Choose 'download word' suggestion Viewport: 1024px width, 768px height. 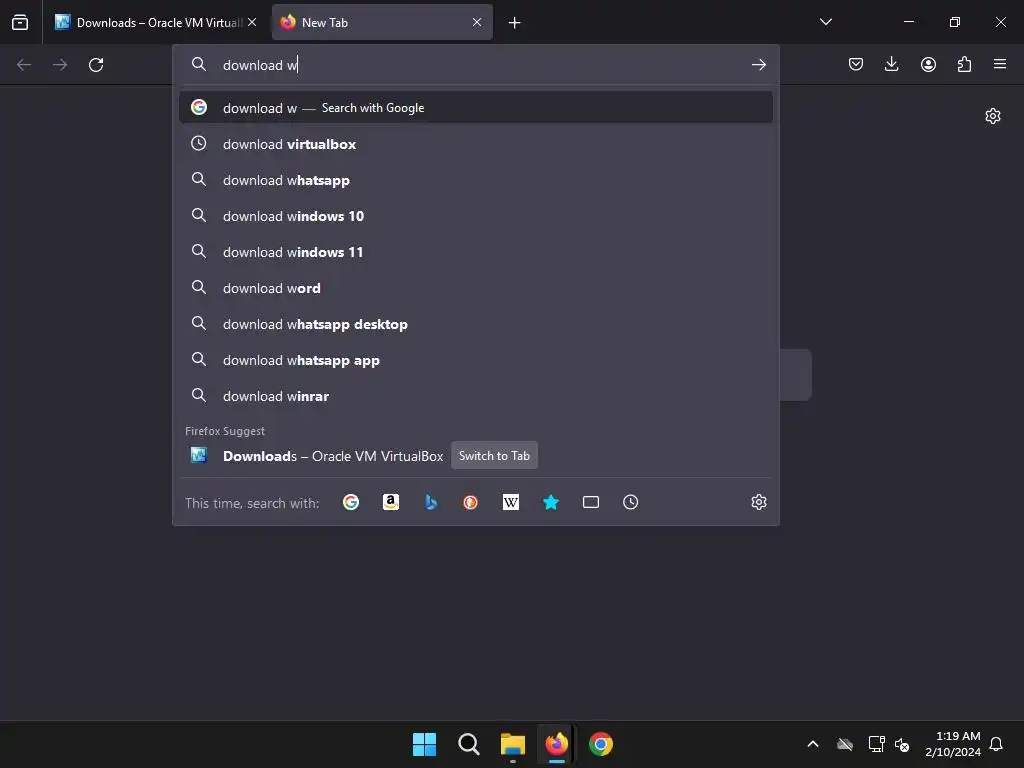coord(475,287)
